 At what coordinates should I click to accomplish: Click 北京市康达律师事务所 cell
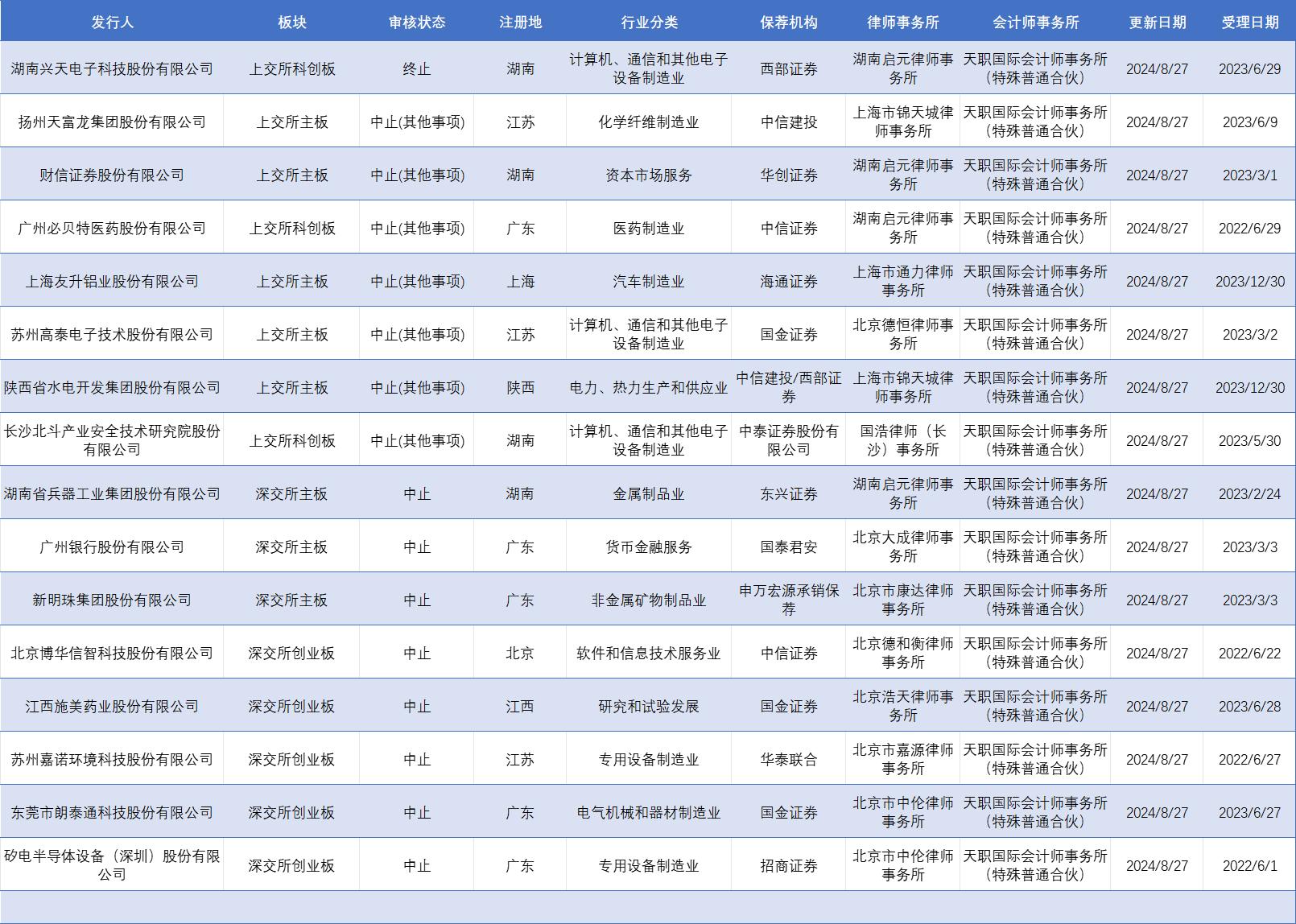(902, 600)
